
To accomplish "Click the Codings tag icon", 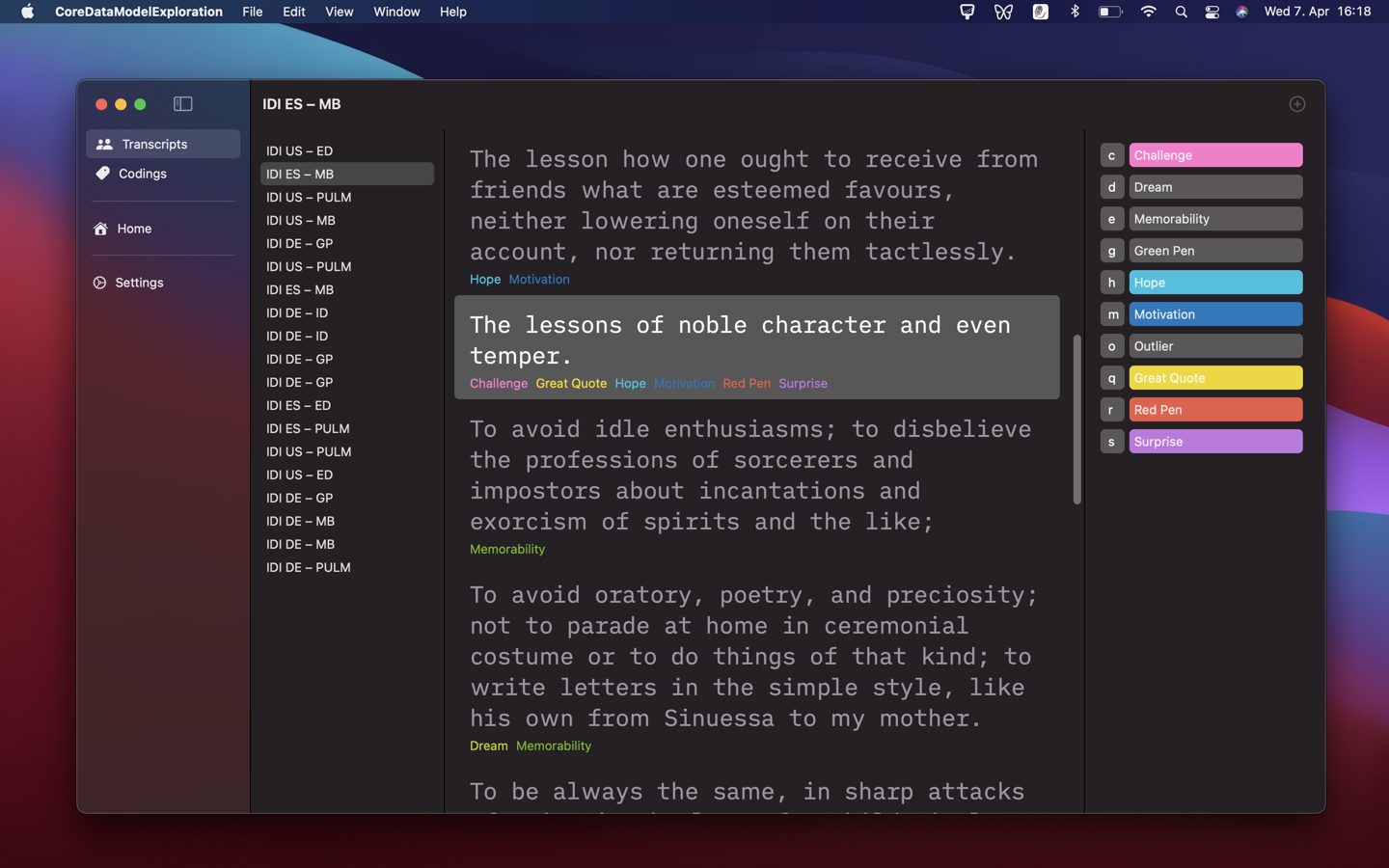I will coord(102,174).
